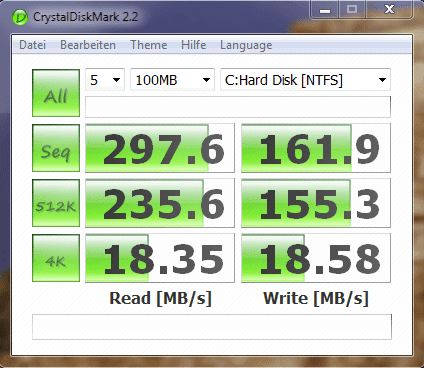Open the Bearbeiten menu
Screen dimensions: 424x368
[x=88, y=45]
